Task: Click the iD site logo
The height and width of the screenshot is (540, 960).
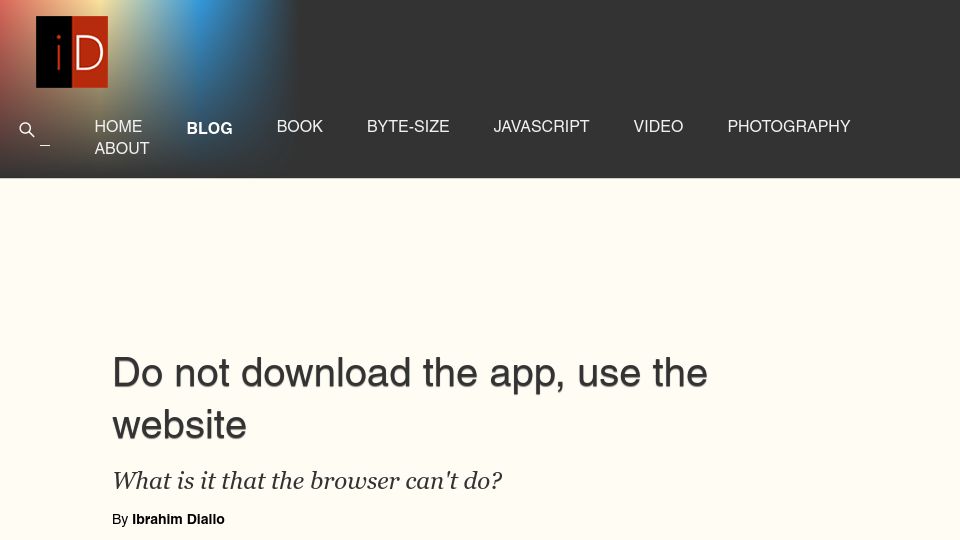Action: point(72,52)
